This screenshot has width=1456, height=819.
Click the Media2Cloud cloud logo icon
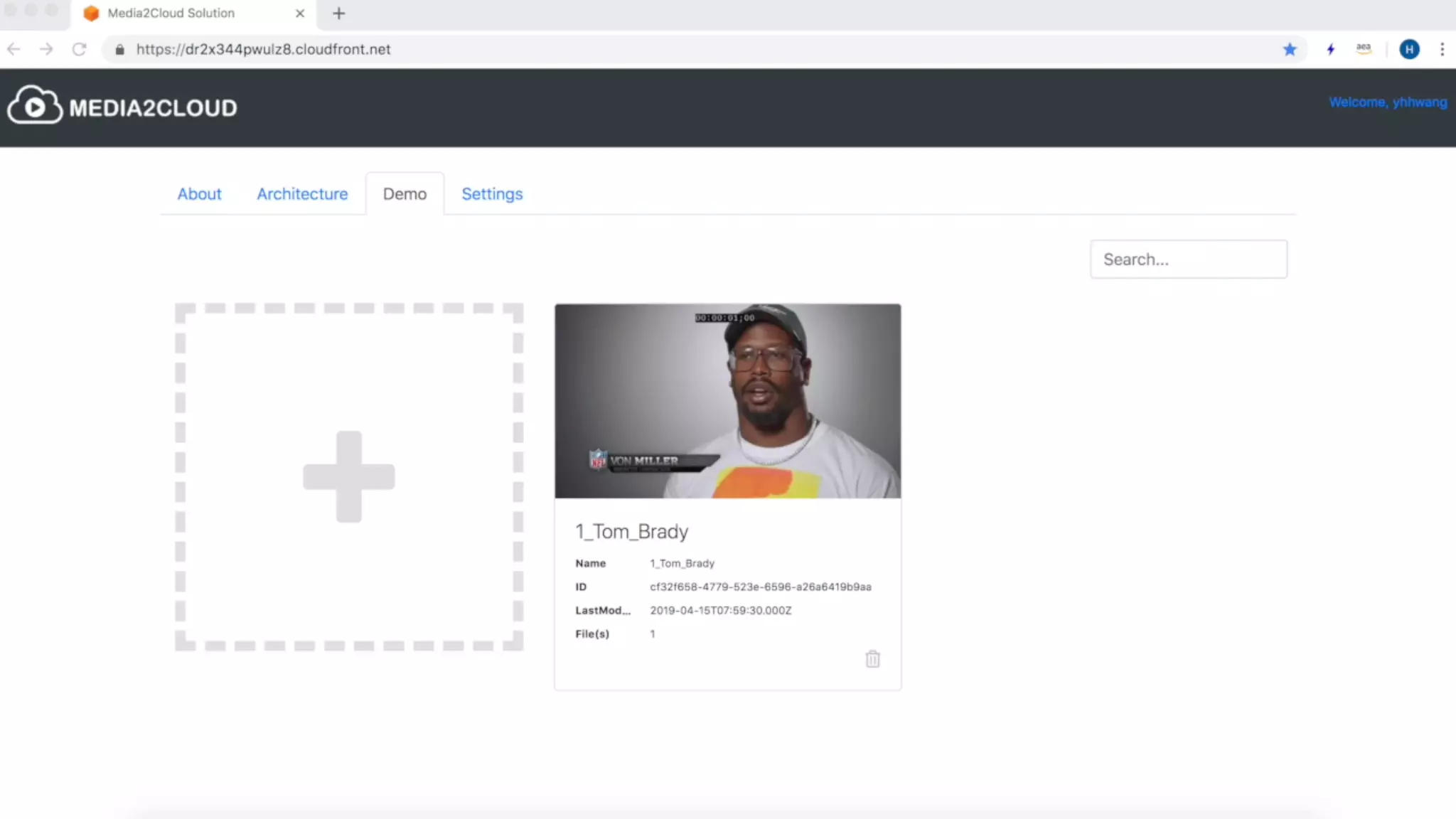[34, 106]
